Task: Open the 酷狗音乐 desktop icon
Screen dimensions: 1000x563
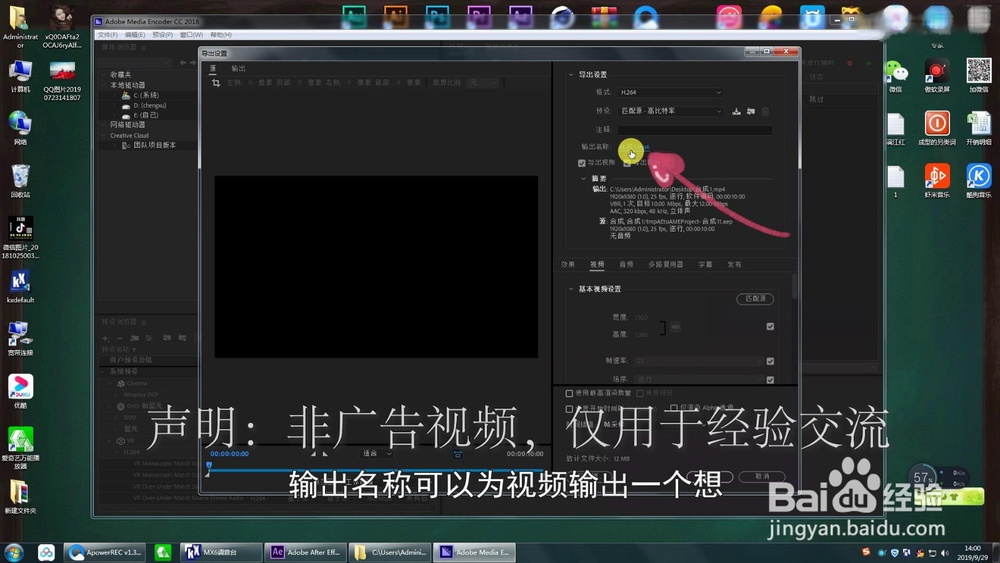Action: click(978, 181)
